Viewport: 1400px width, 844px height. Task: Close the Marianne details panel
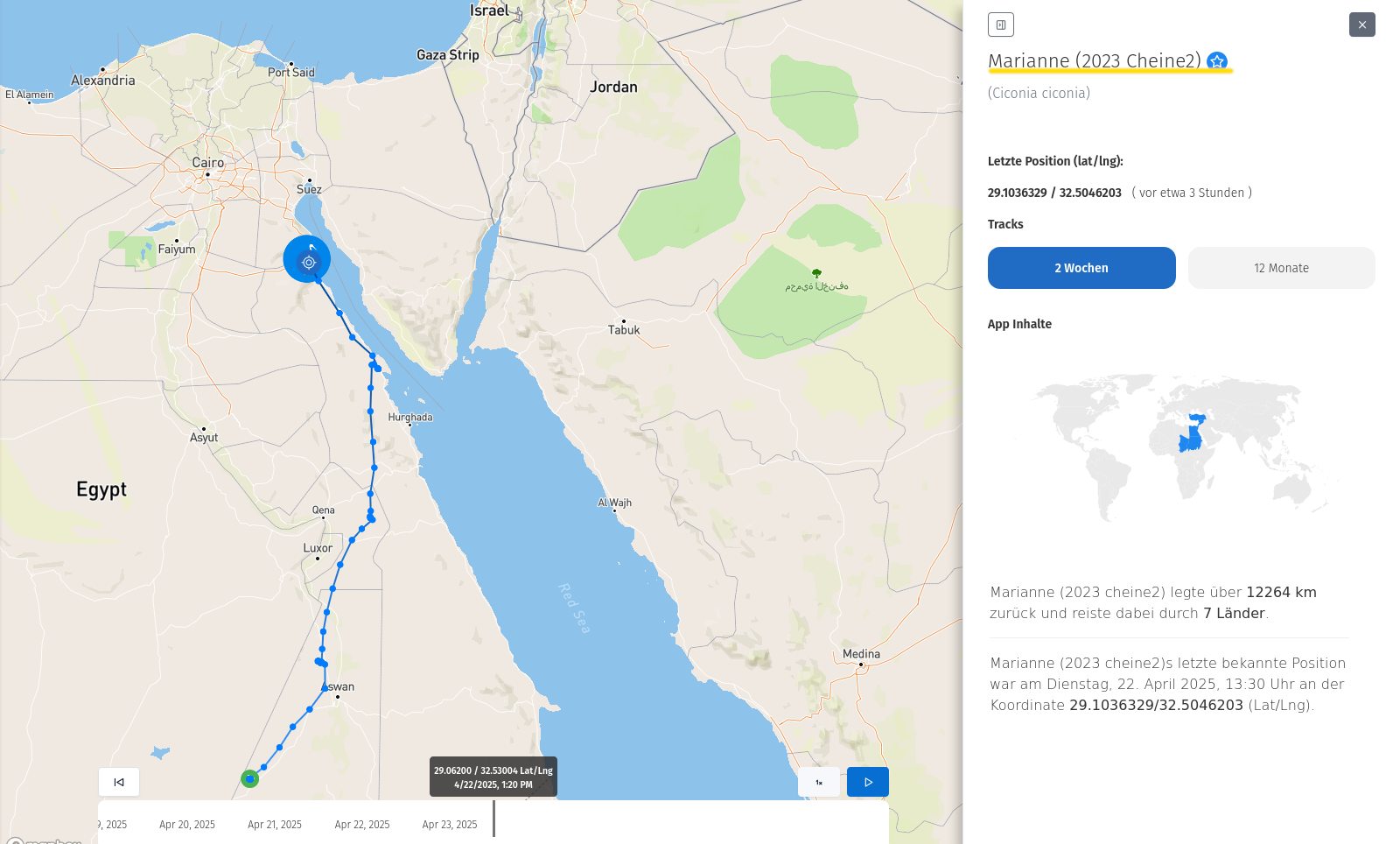(x=1361, y=25)
